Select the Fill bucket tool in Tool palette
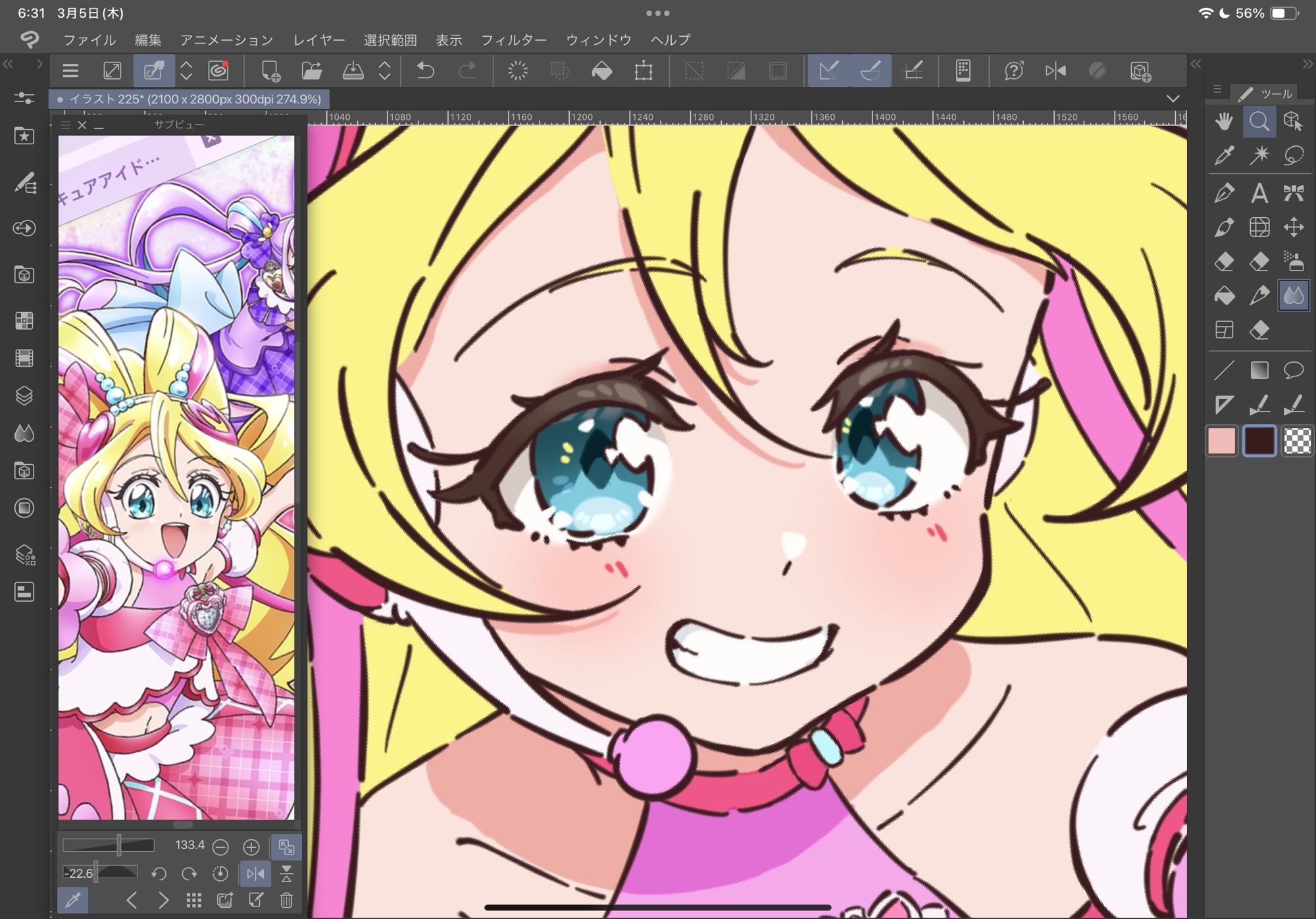1316x919 pixels. click(x=1224, y=296)
